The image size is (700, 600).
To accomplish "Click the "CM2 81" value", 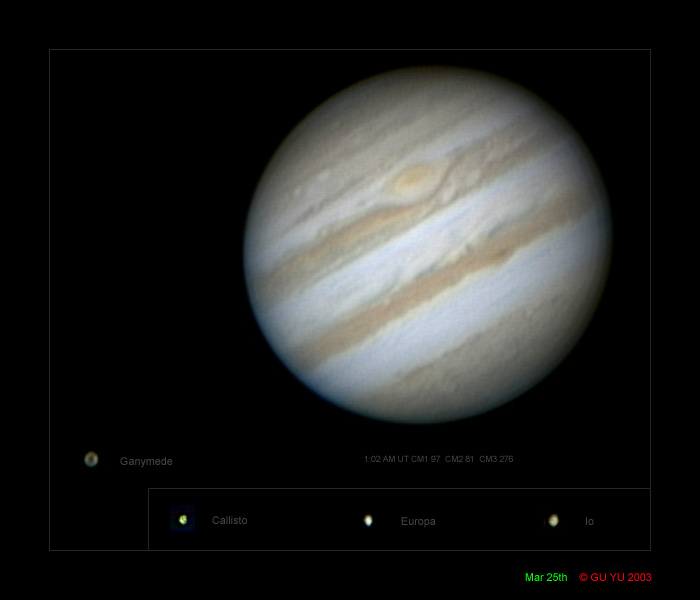I will pos(459,459).
